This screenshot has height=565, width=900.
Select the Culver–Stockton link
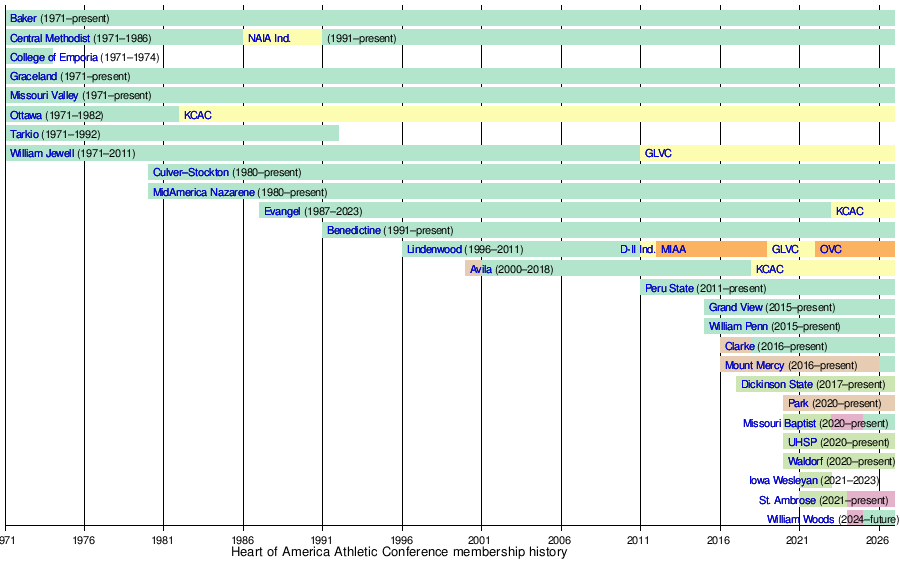pyautogui.click(x=191, y=172)
